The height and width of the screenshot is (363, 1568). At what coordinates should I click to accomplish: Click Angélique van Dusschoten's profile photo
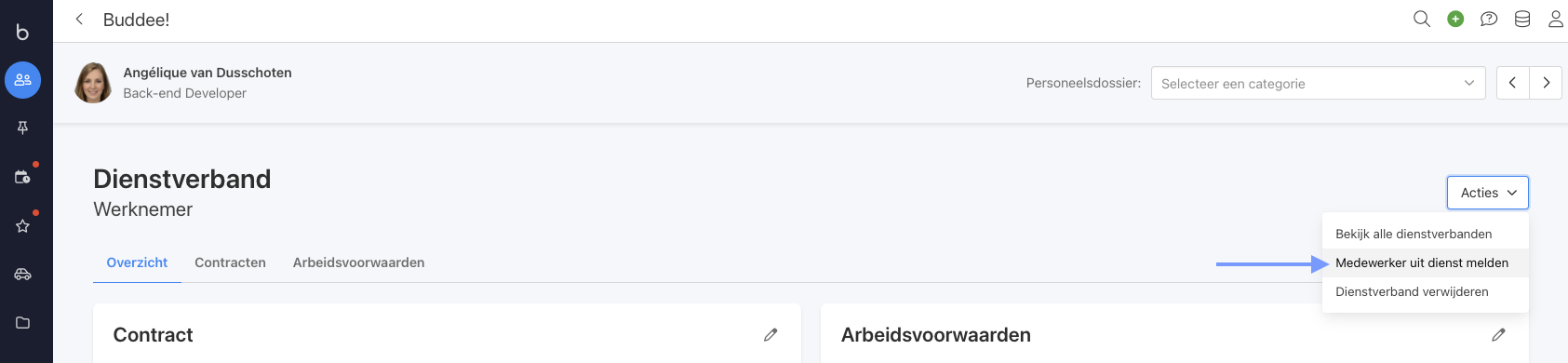[x=93, y=83]
